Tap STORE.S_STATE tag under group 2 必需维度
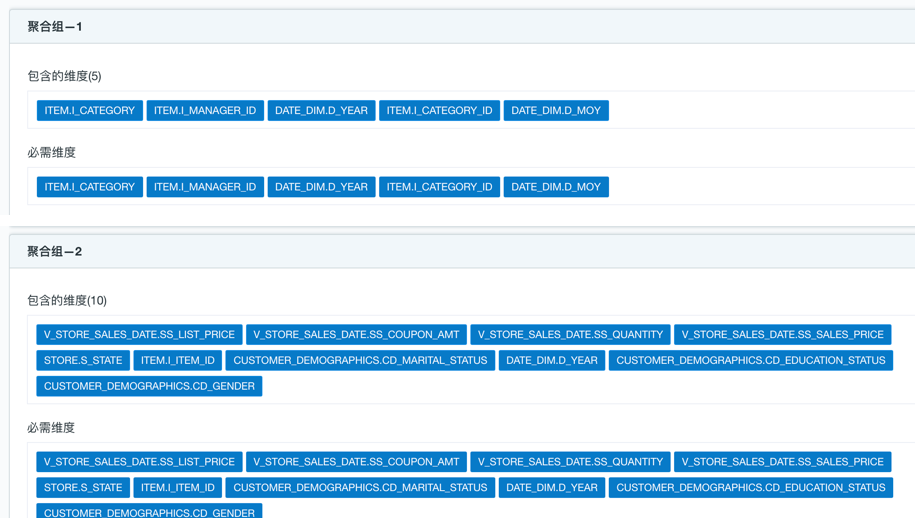915x518 pixels. click(x=83, y=487)
